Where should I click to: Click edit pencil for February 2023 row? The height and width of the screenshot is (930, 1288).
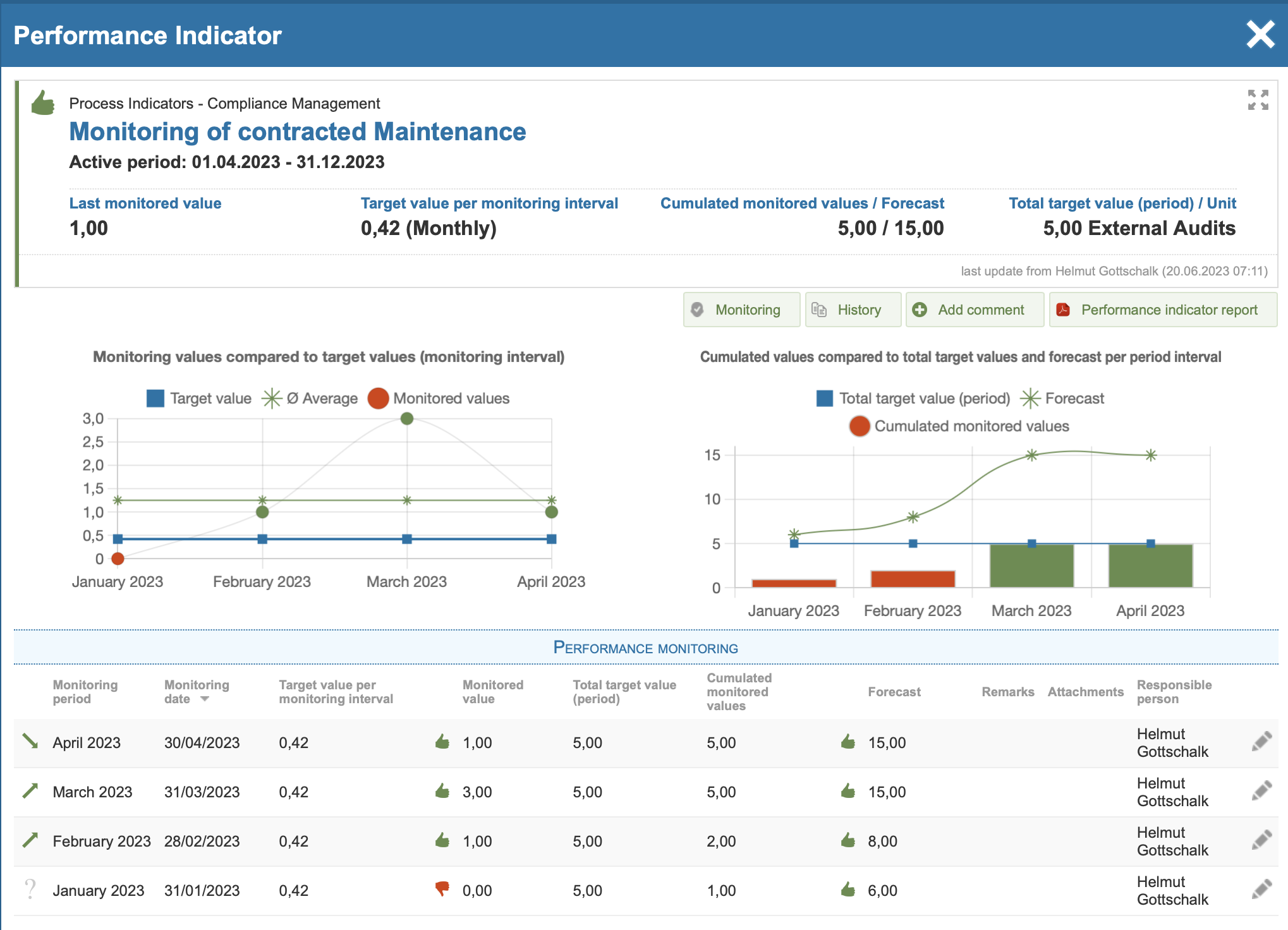tap(1261, 840)
